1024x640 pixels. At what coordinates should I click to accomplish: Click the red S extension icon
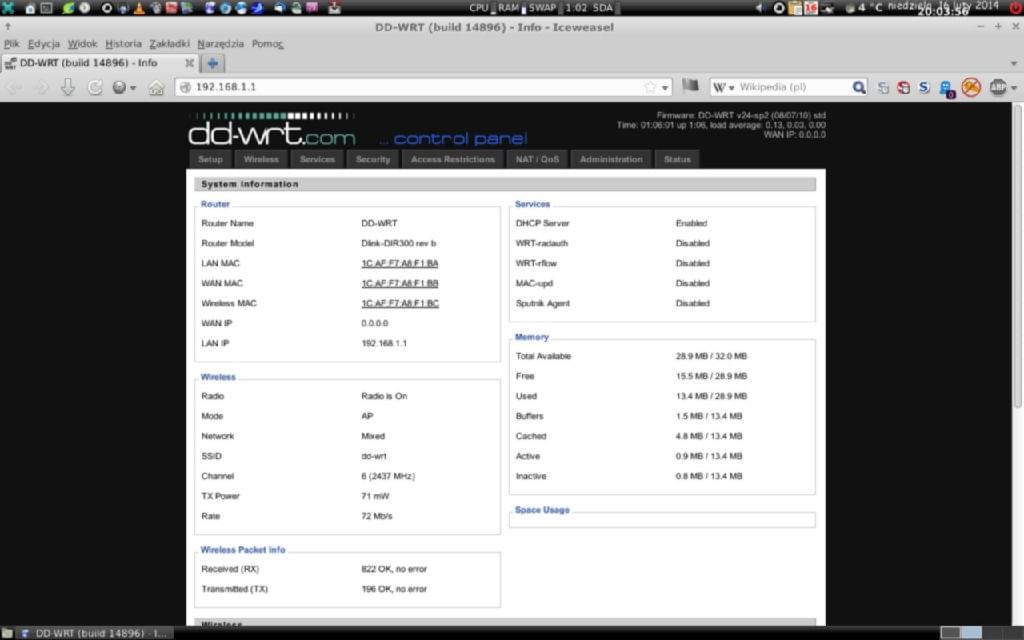point(903,87)
